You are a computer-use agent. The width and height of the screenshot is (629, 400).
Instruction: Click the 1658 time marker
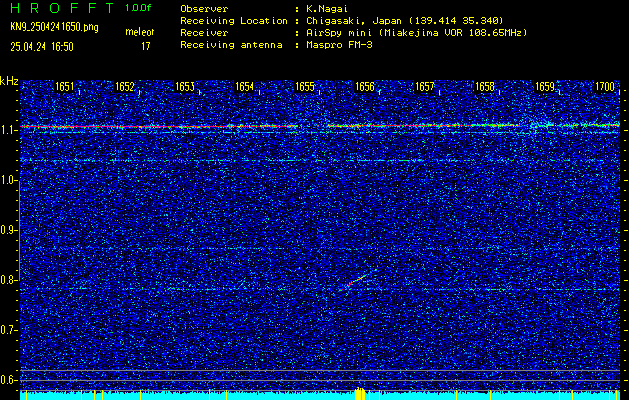coord(485,86)
